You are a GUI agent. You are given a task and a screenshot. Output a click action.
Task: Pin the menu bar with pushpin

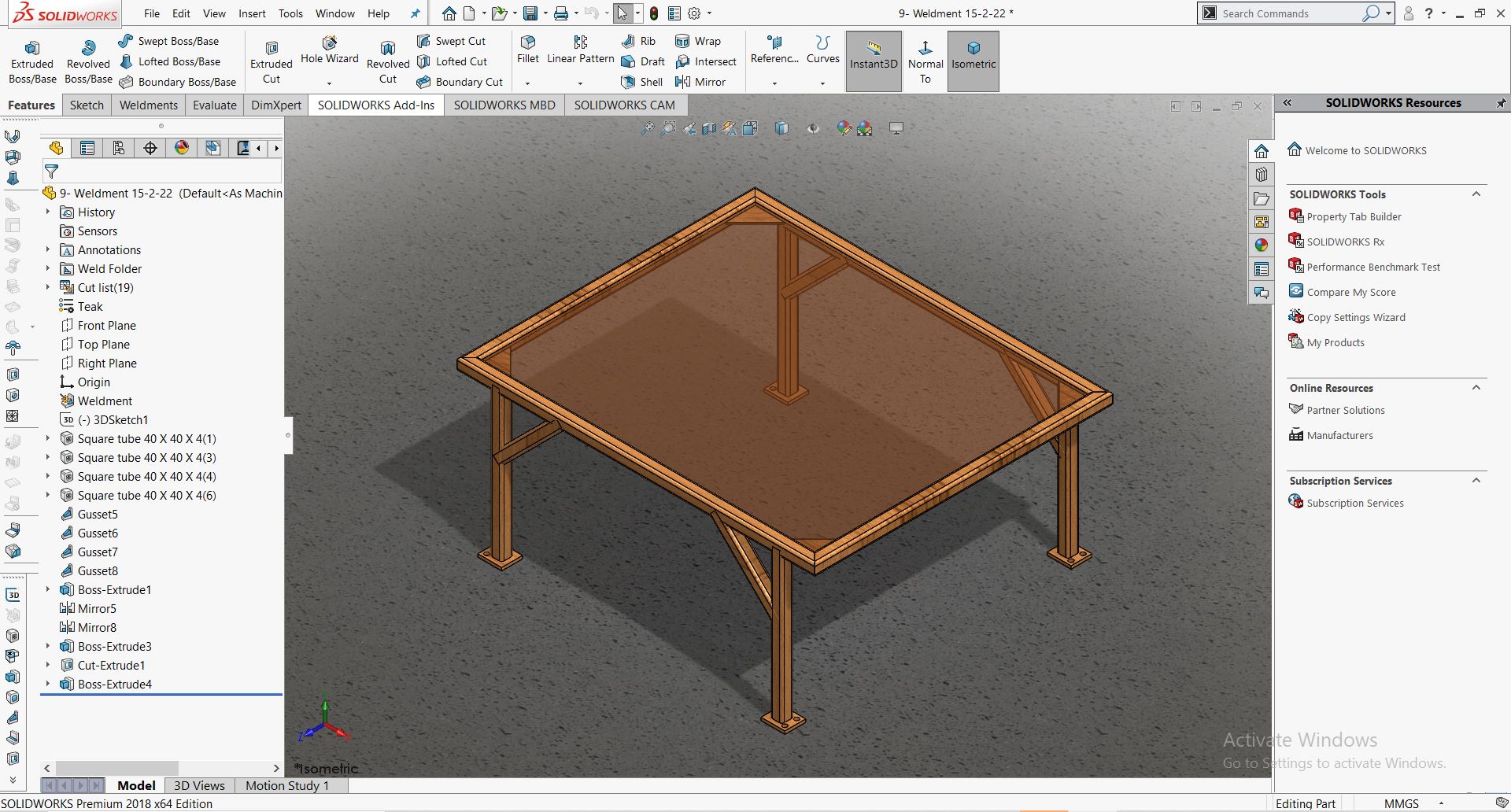coord(415,13)
